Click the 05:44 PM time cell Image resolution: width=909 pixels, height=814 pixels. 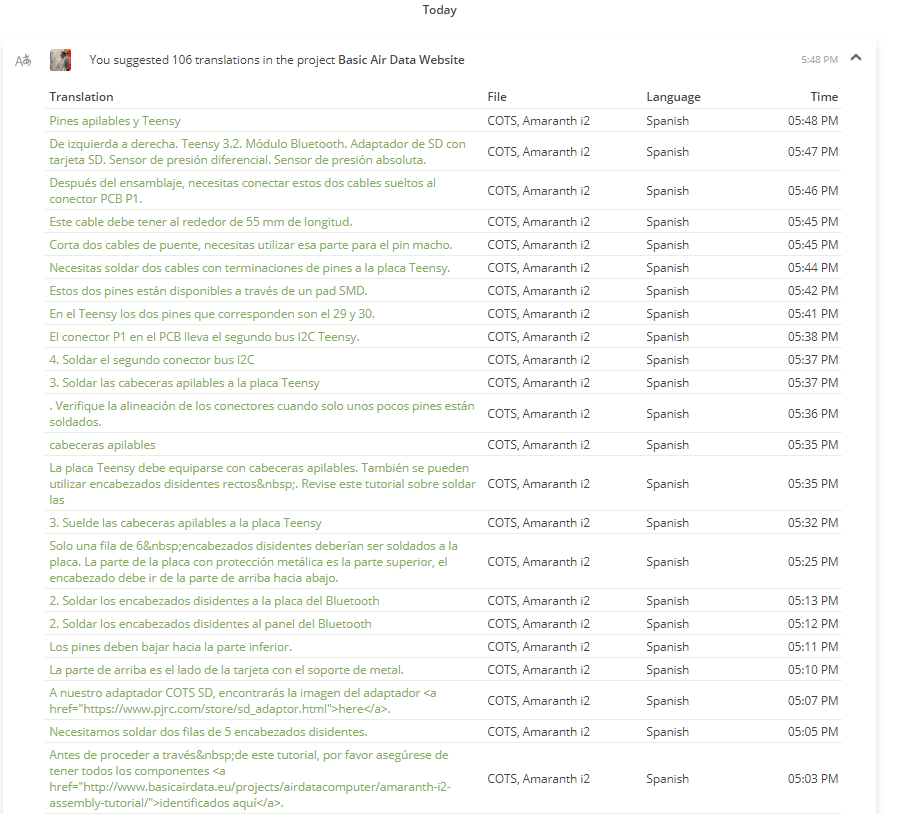[813, 268]
